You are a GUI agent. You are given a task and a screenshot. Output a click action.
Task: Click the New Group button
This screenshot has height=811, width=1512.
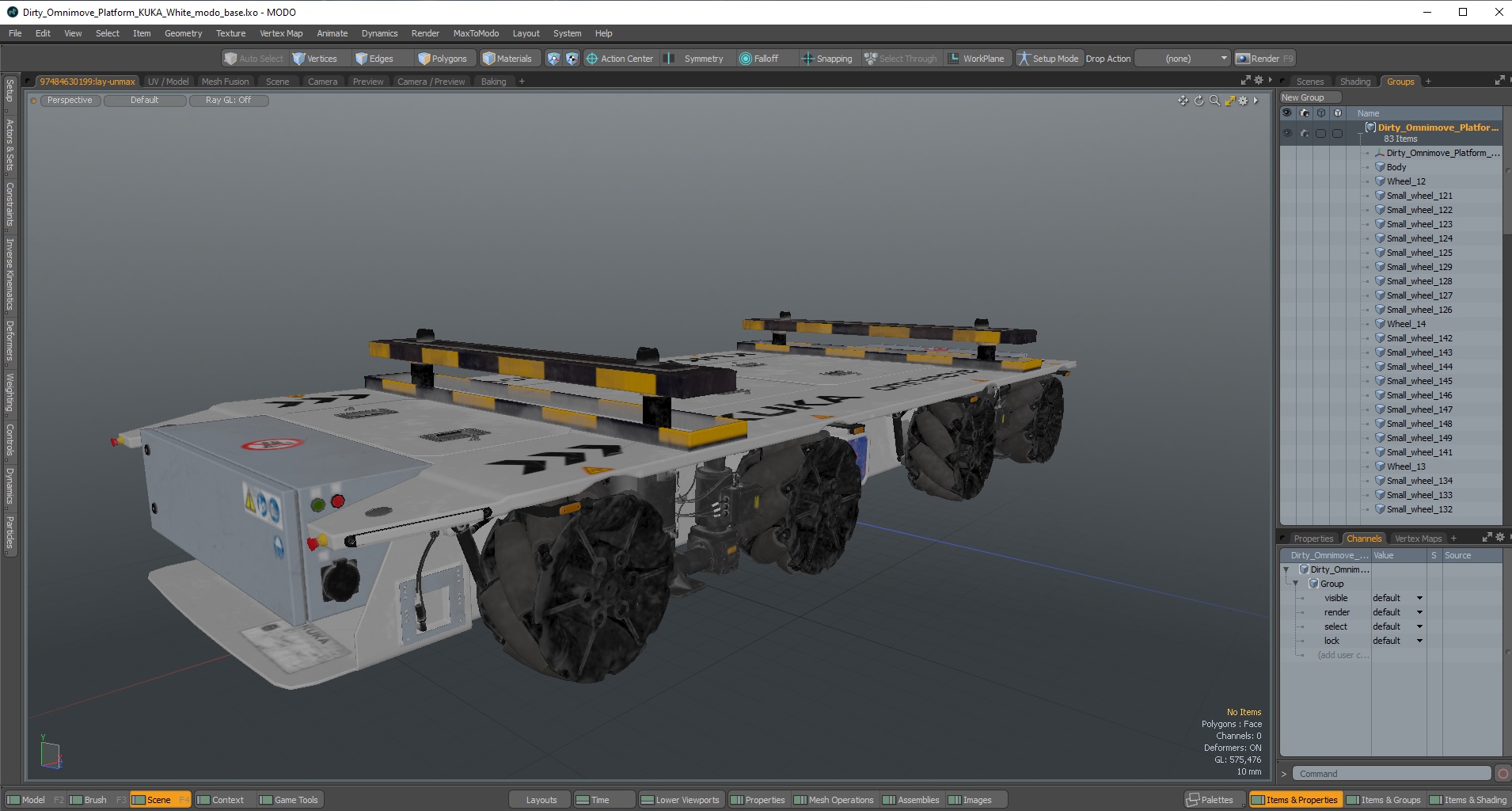[1310, 97]
